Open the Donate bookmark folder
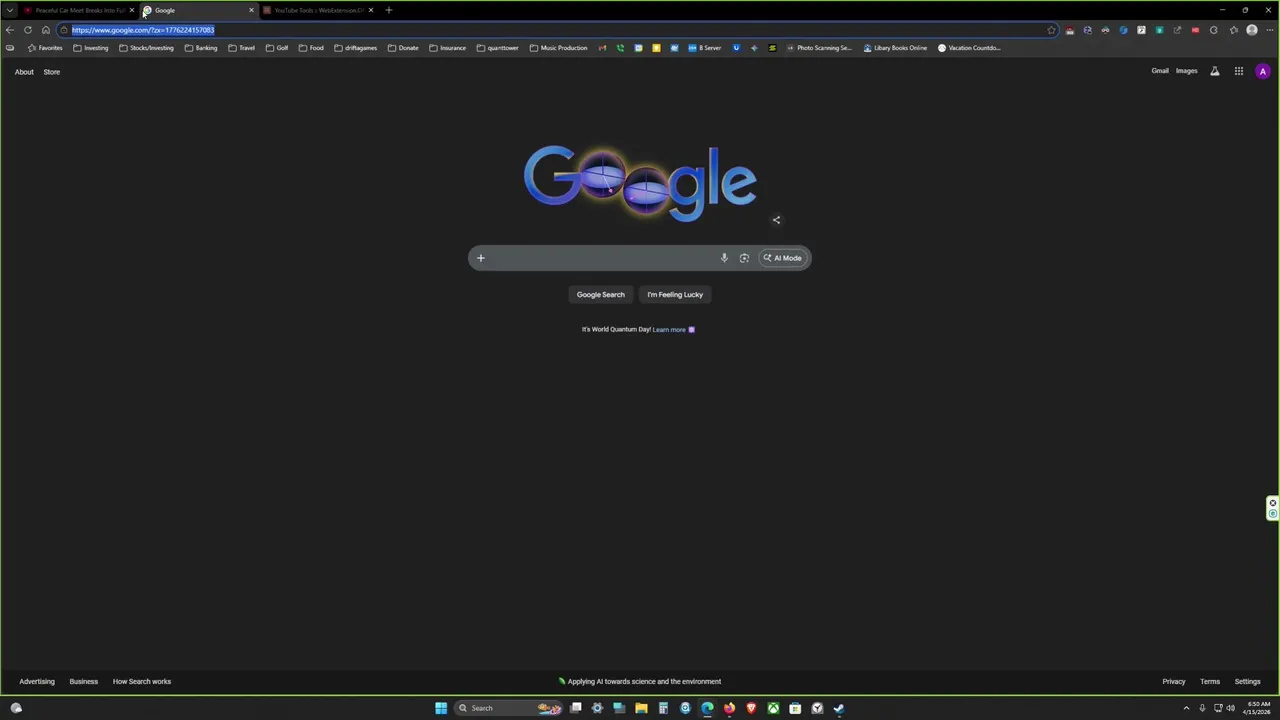The height and width of the screenshot is (720, 1280). point(403,48)
